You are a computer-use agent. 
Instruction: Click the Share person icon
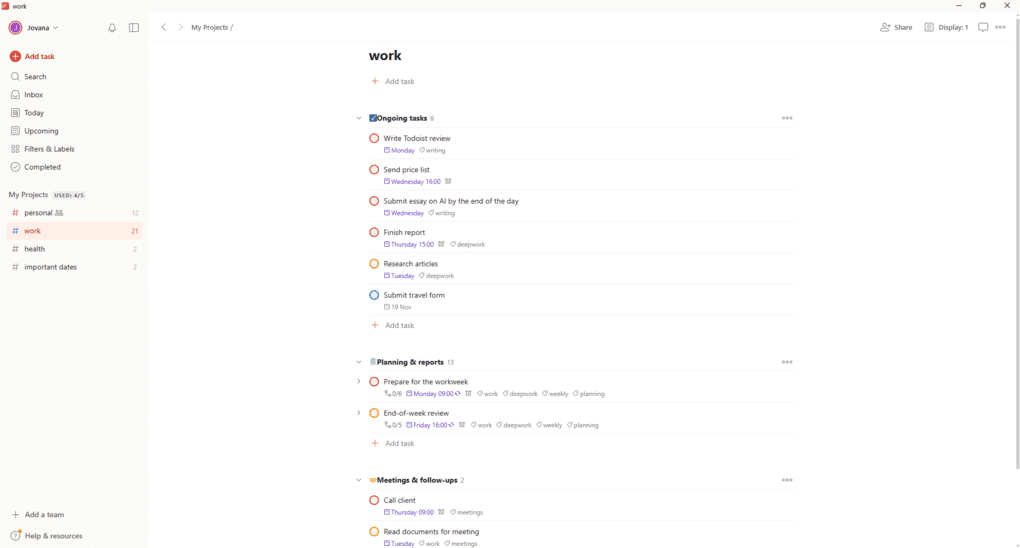click(x=885, y=27)
